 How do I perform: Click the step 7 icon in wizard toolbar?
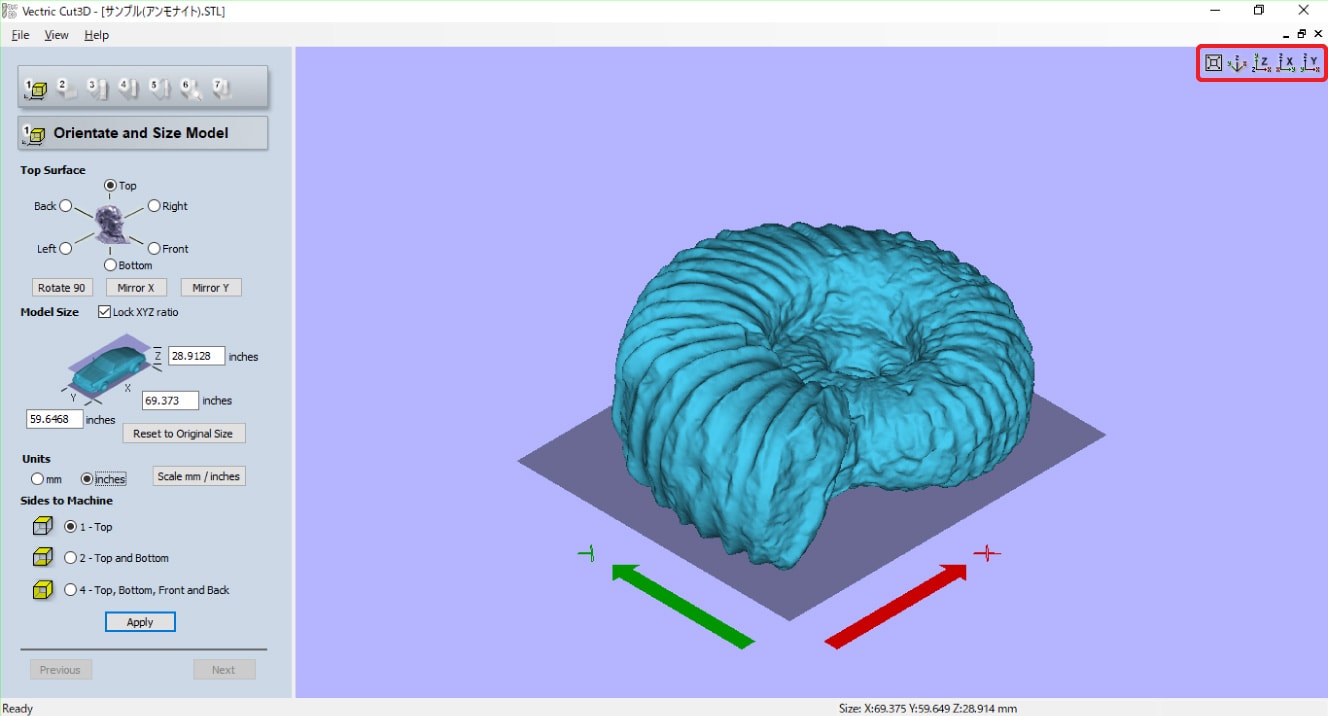pos(221,88)
